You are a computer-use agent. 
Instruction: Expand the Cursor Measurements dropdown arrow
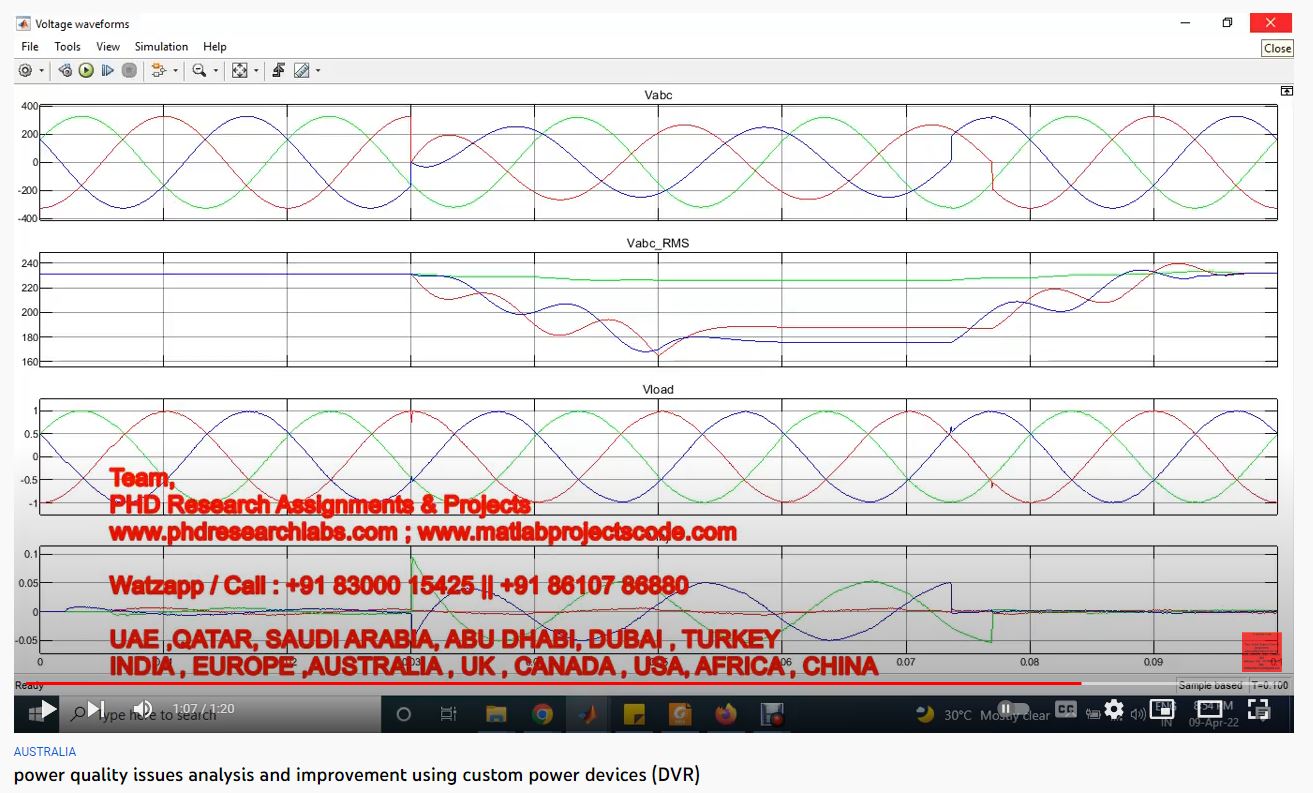tap(318, 70)
